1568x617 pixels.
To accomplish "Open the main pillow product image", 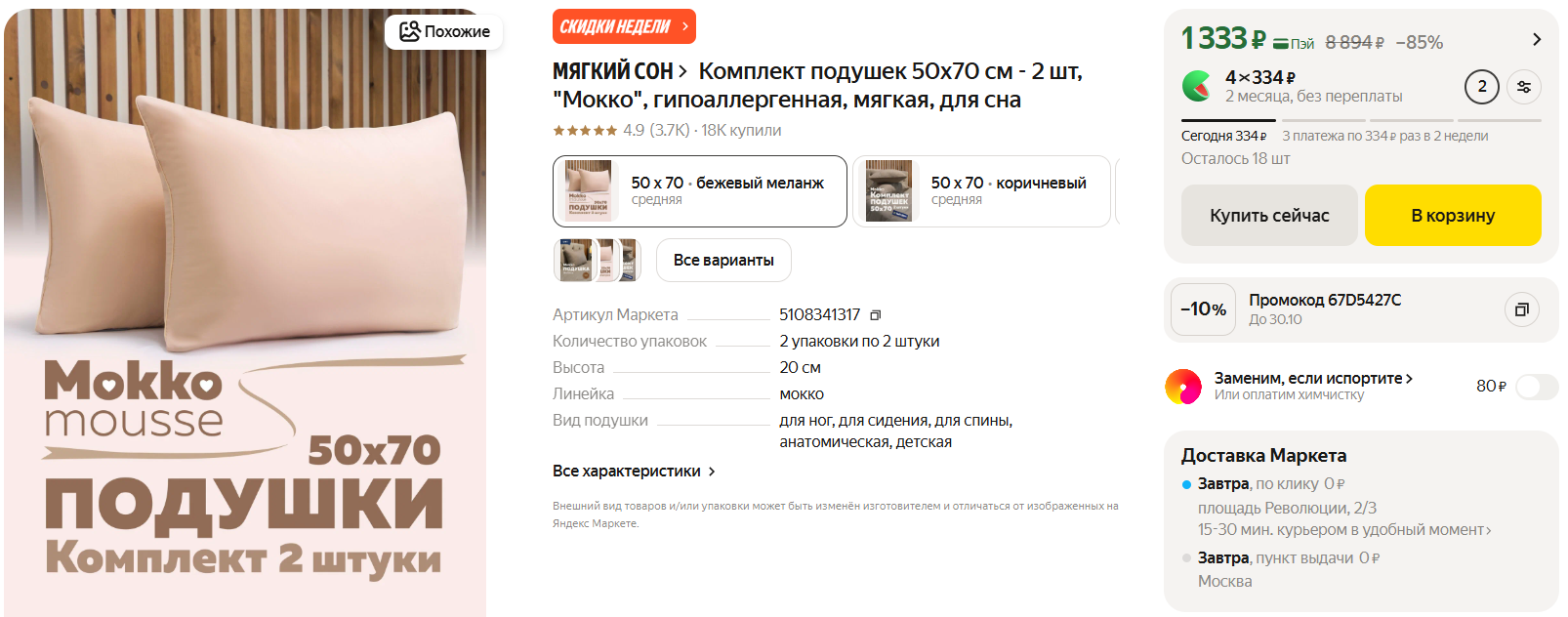I will tap(245, 312).
